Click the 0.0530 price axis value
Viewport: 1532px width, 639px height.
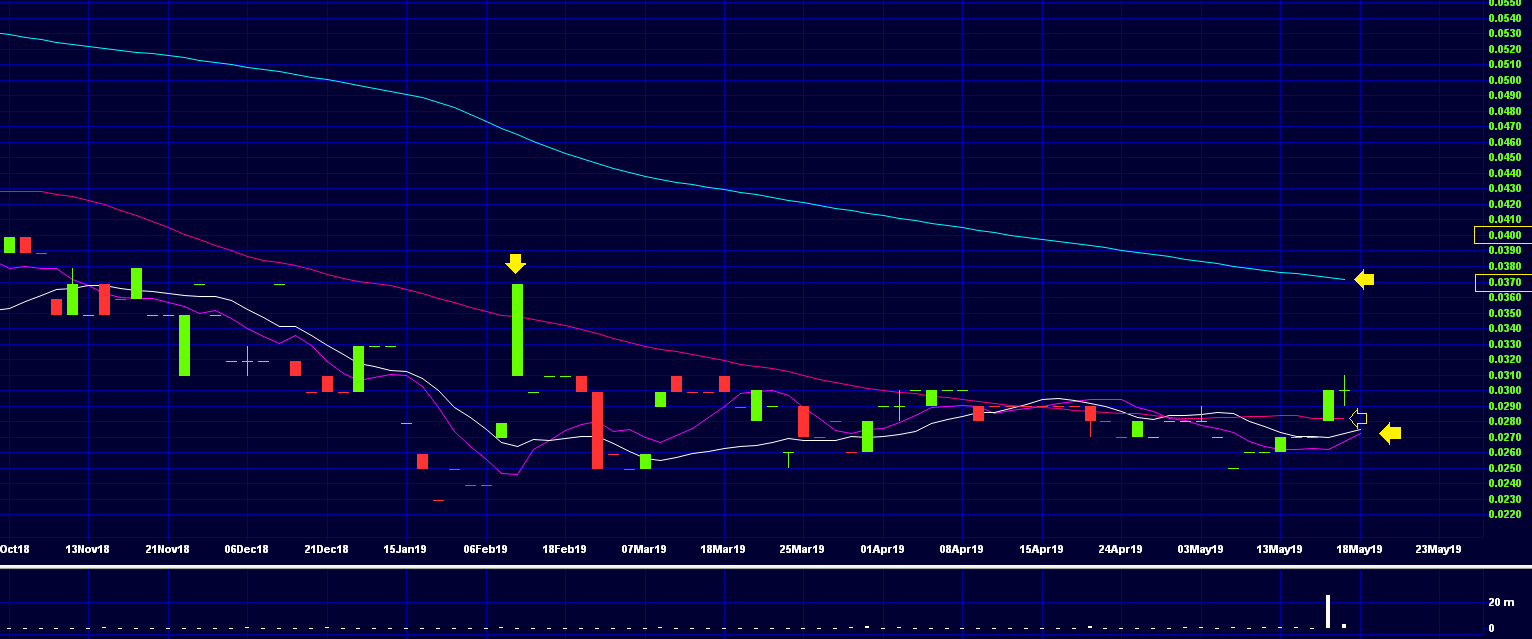coord(1505,34)
